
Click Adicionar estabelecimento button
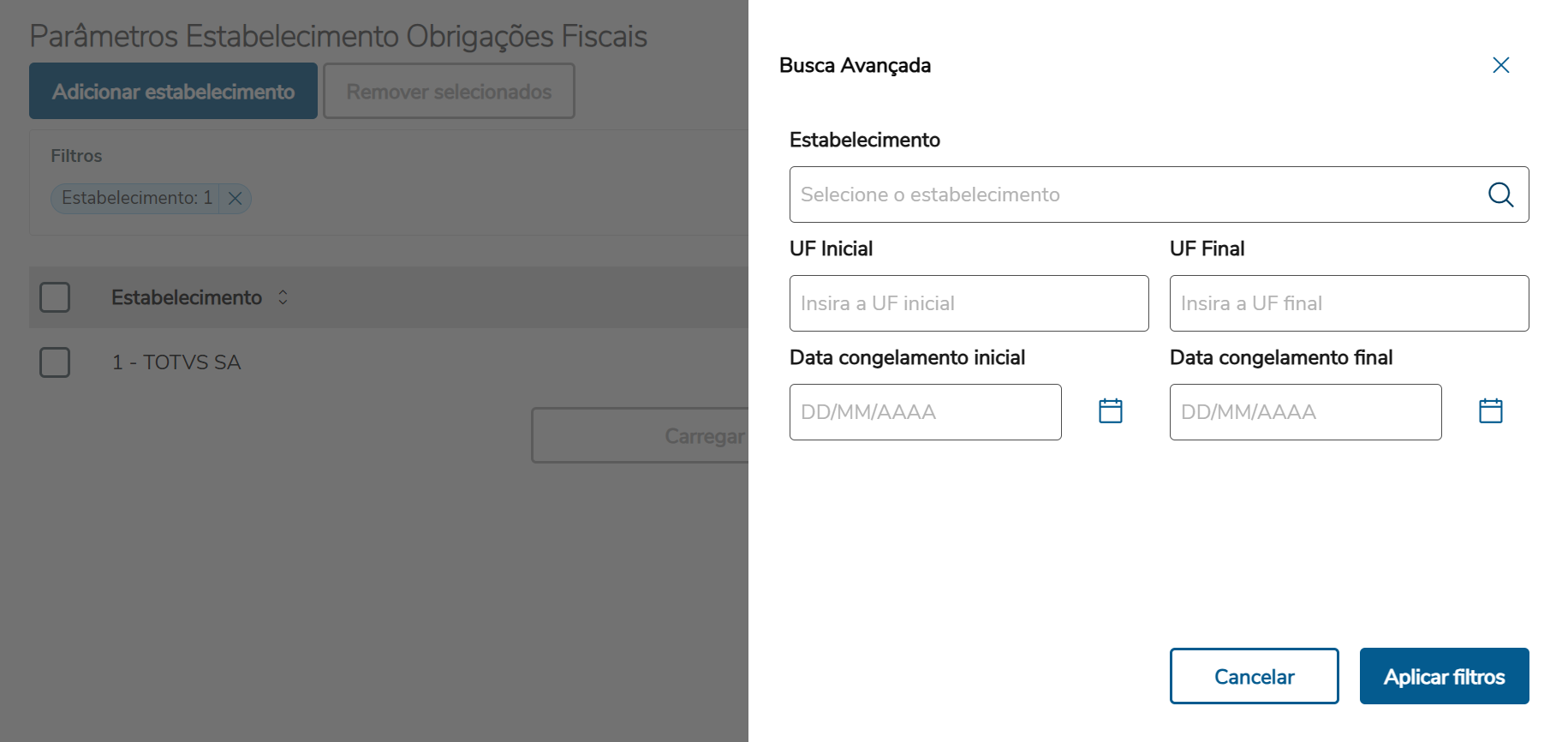(173, 91)
